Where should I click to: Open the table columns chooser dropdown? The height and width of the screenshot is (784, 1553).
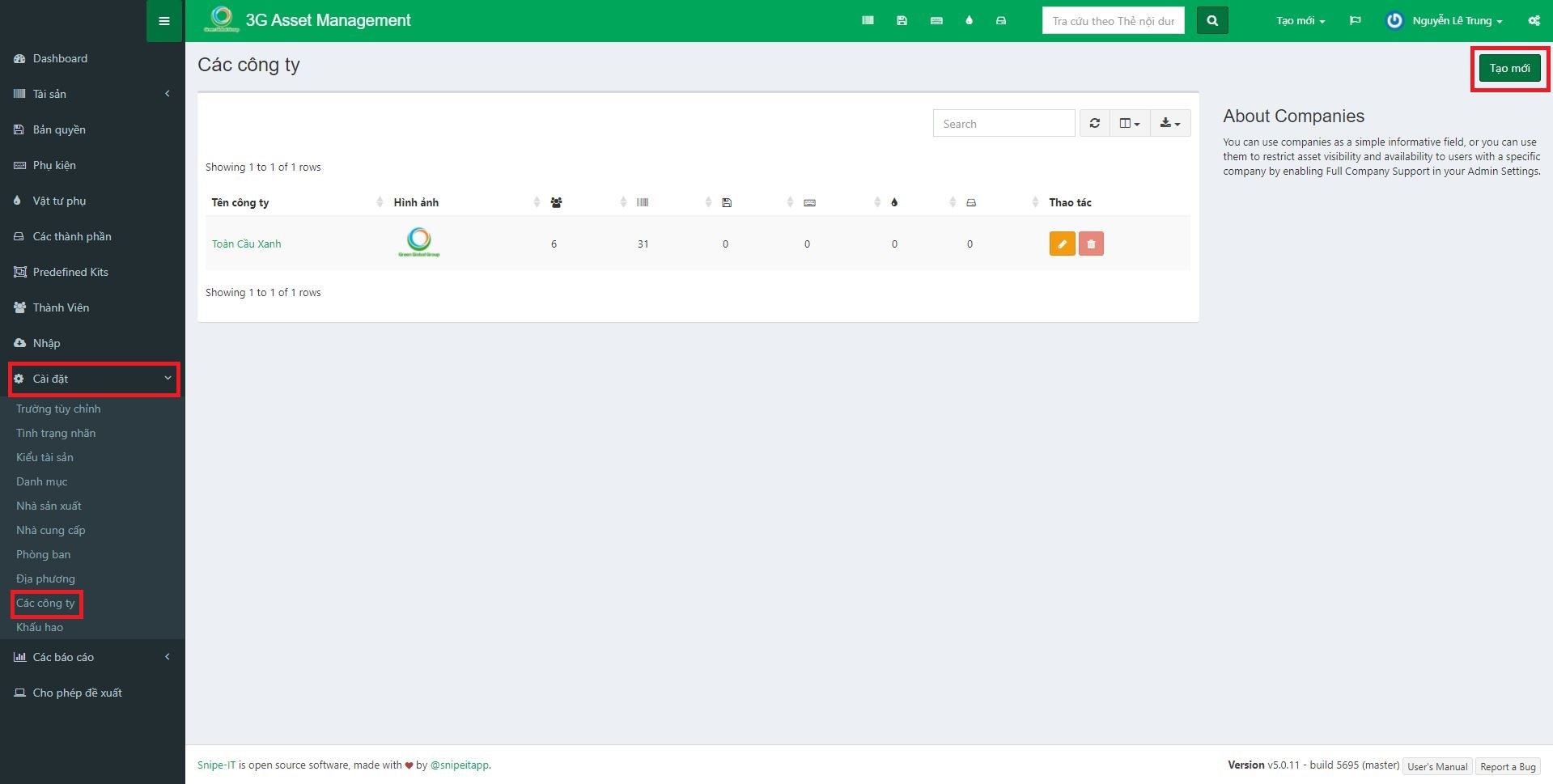click(x=1129, y=124)
